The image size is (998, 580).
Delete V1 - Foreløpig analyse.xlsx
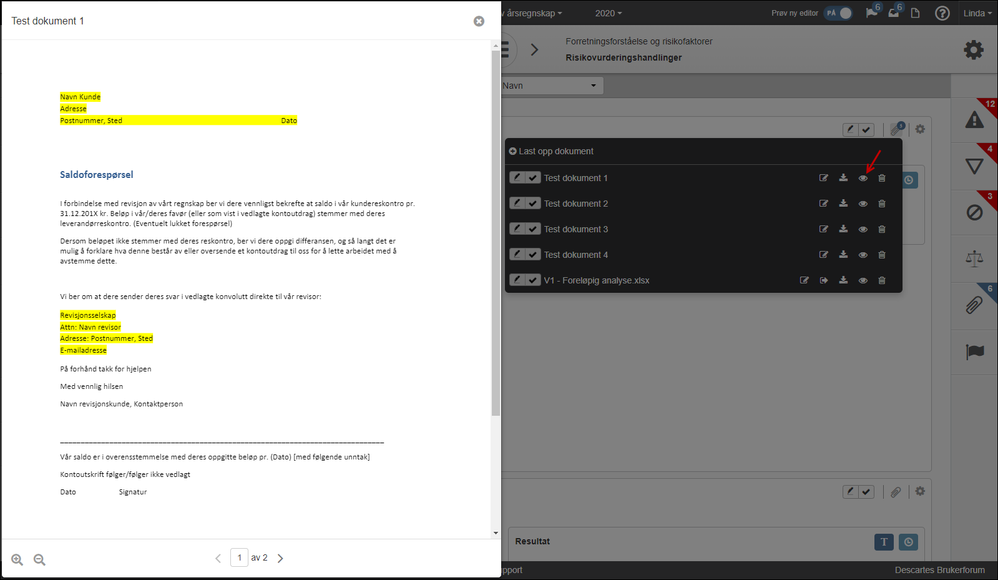[x=882, y=280]
